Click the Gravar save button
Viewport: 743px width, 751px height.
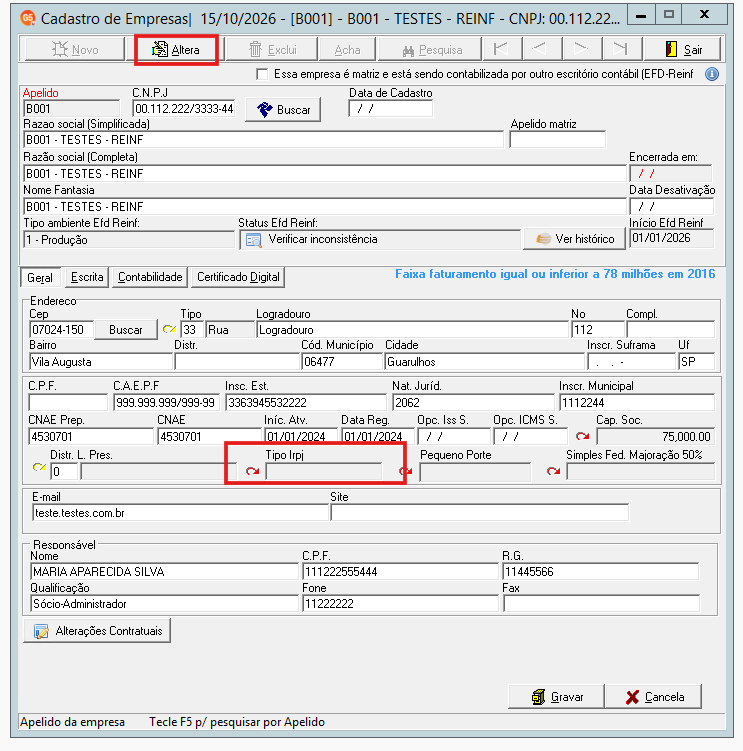tap(556, 697)
